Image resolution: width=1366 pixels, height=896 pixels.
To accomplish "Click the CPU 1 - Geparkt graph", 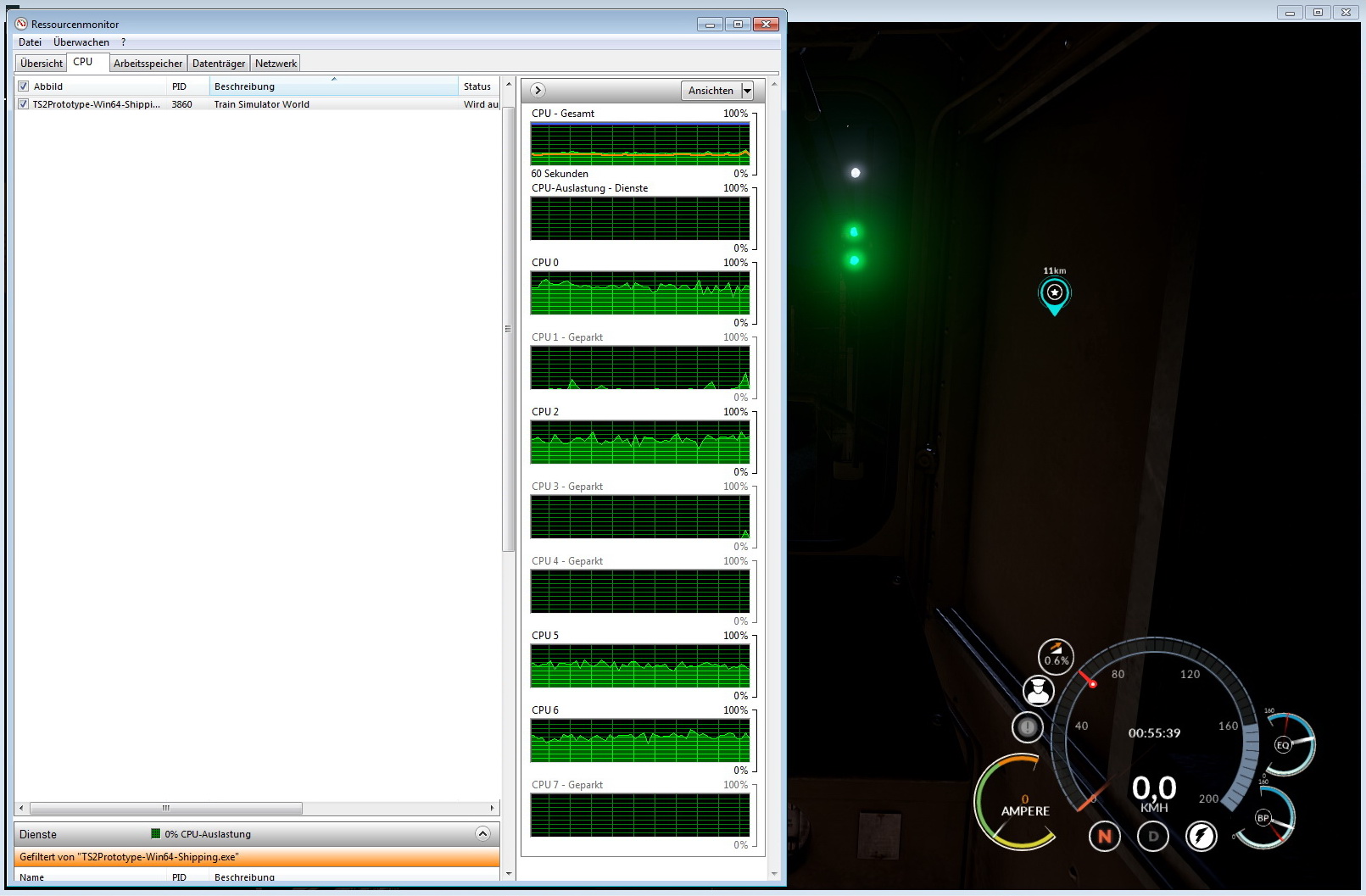I will 640,367.
